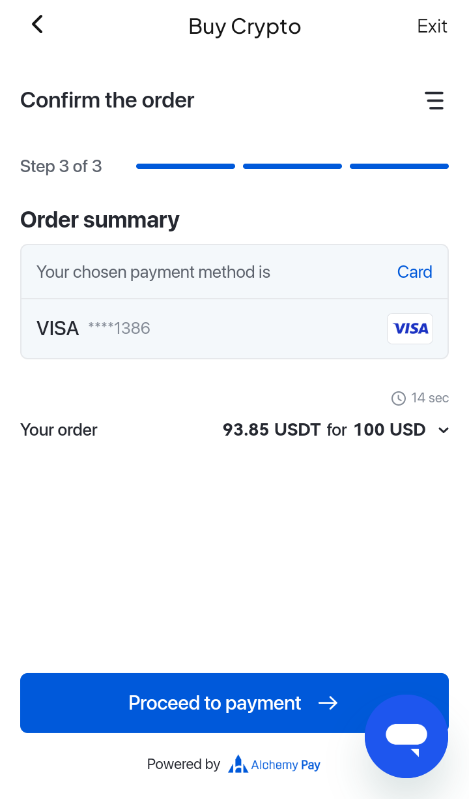Click the arrow on Proceed to payment

coord(328,703)
